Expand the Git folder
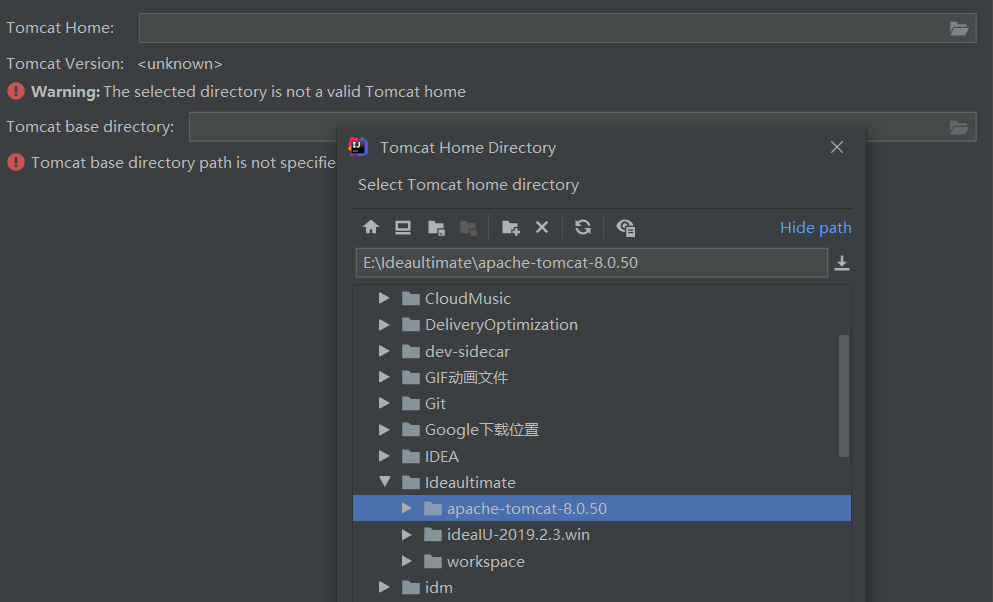This screenshot has width=993, height=602. [x=384, y=403]
